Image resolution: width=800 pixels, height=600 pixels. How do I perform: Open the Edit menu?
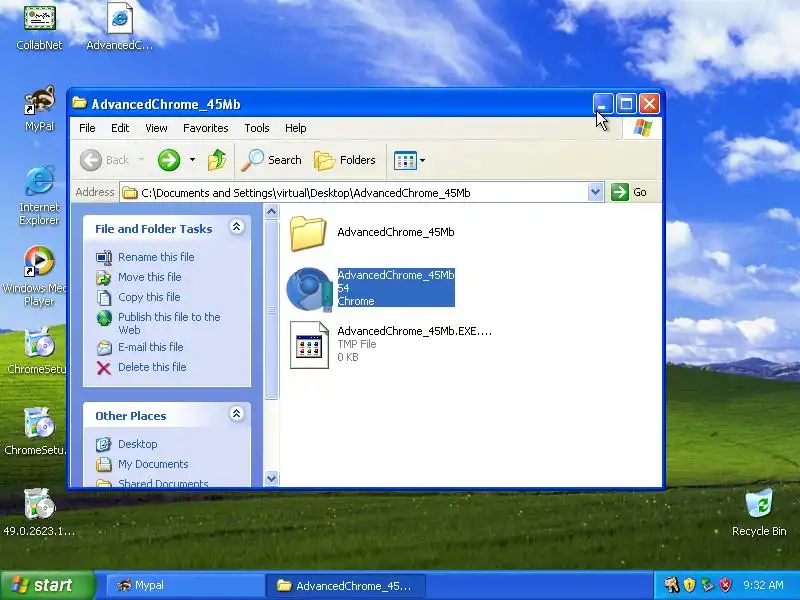point(120,128)
